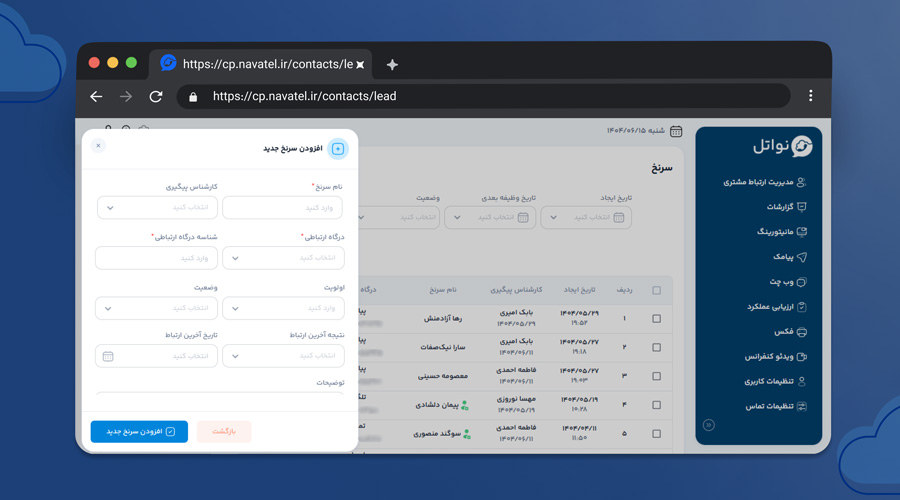Click the green user icon beside پیمان دلشادی
The width and height of the screenshot is (900, 500).
tap(465, 405)
